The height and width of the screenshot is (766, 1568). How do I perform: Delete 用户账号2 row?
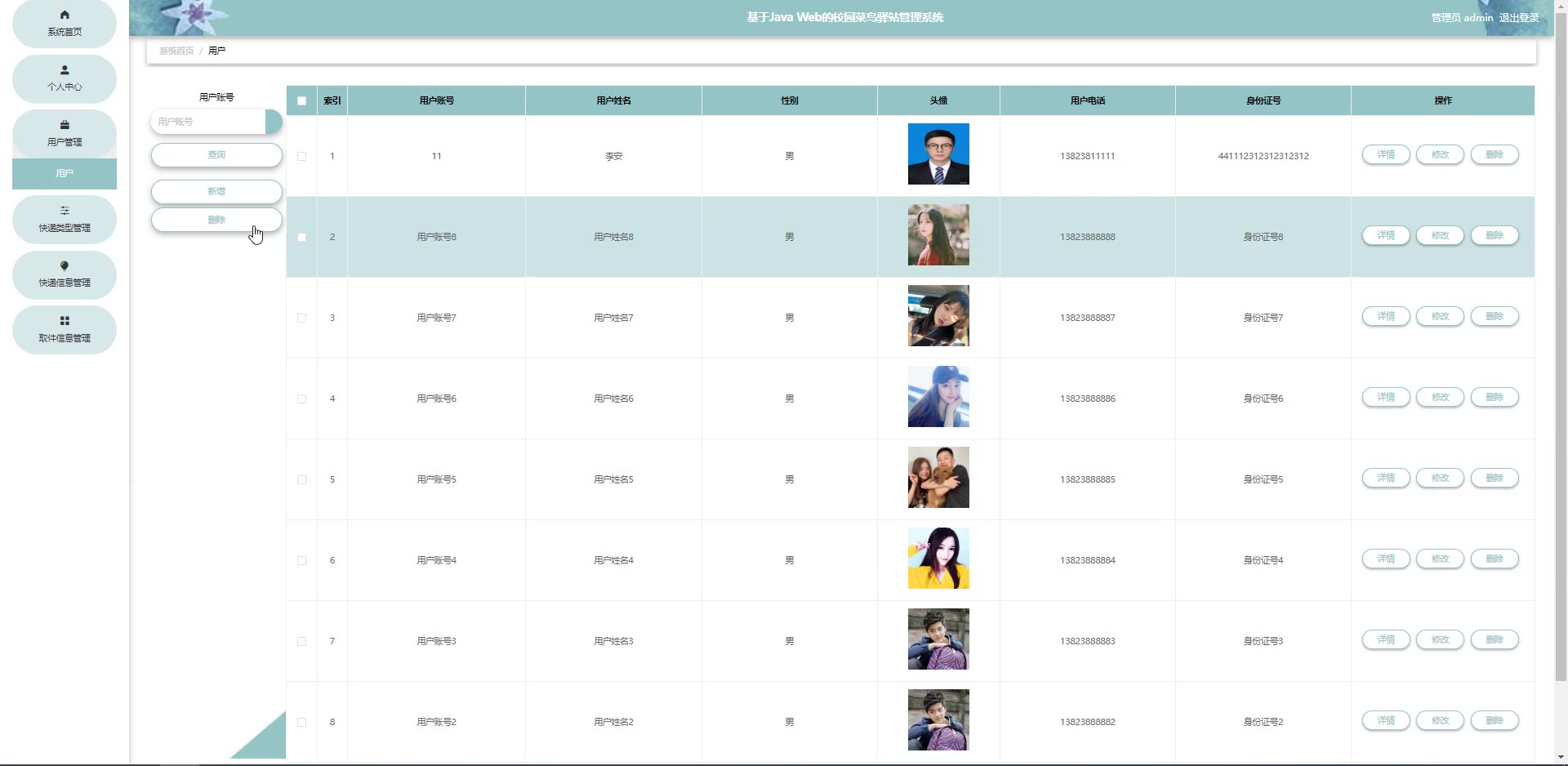coord(1494,720)
